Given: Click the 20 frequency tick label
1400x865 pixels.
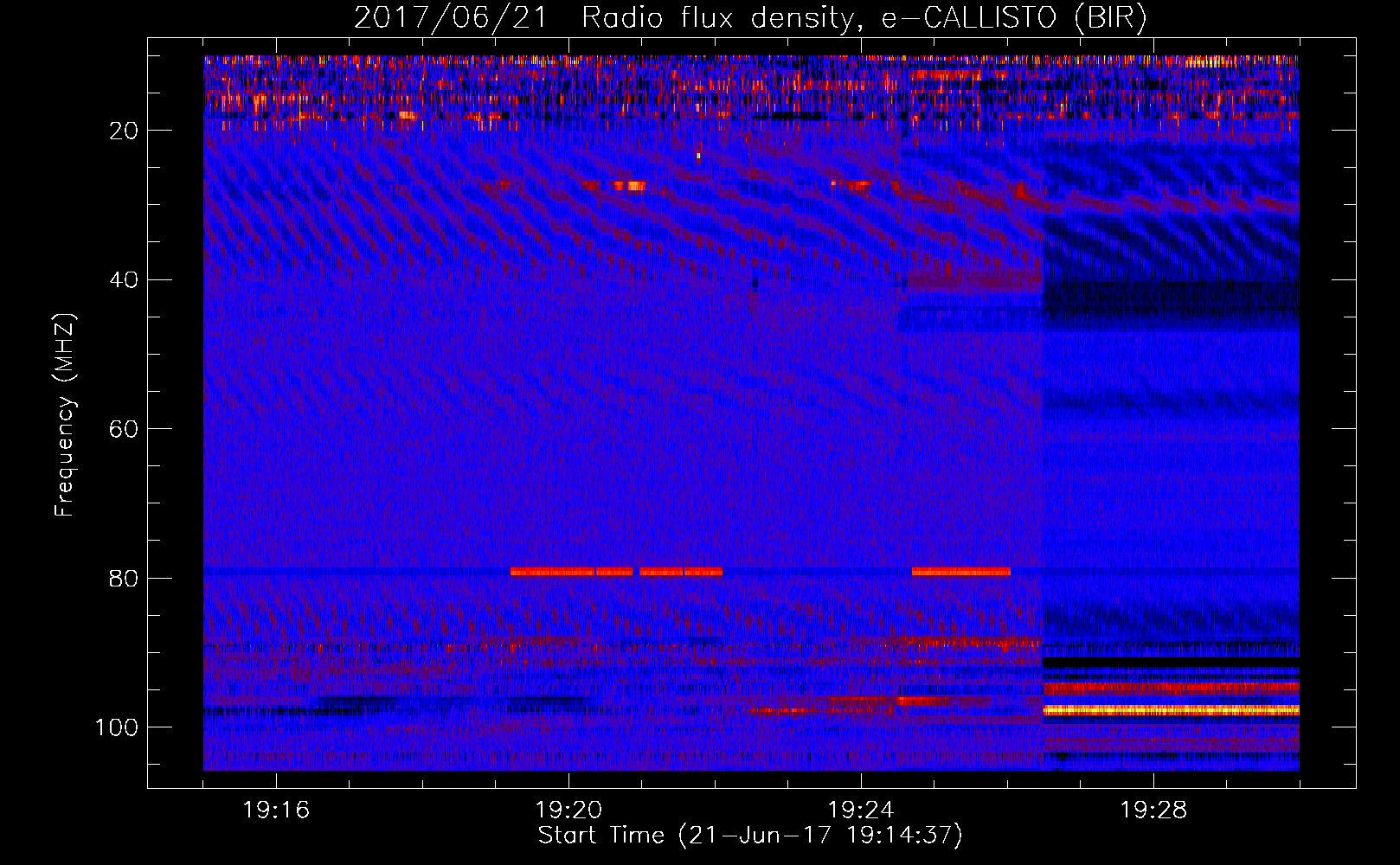Looking at the screenshot, I should pos(125,131).
